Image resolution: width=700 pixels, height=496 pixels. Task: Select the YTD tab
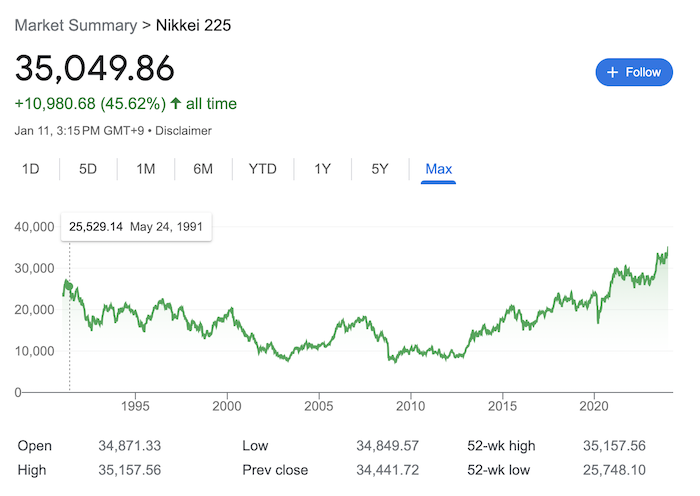point(262,169)
